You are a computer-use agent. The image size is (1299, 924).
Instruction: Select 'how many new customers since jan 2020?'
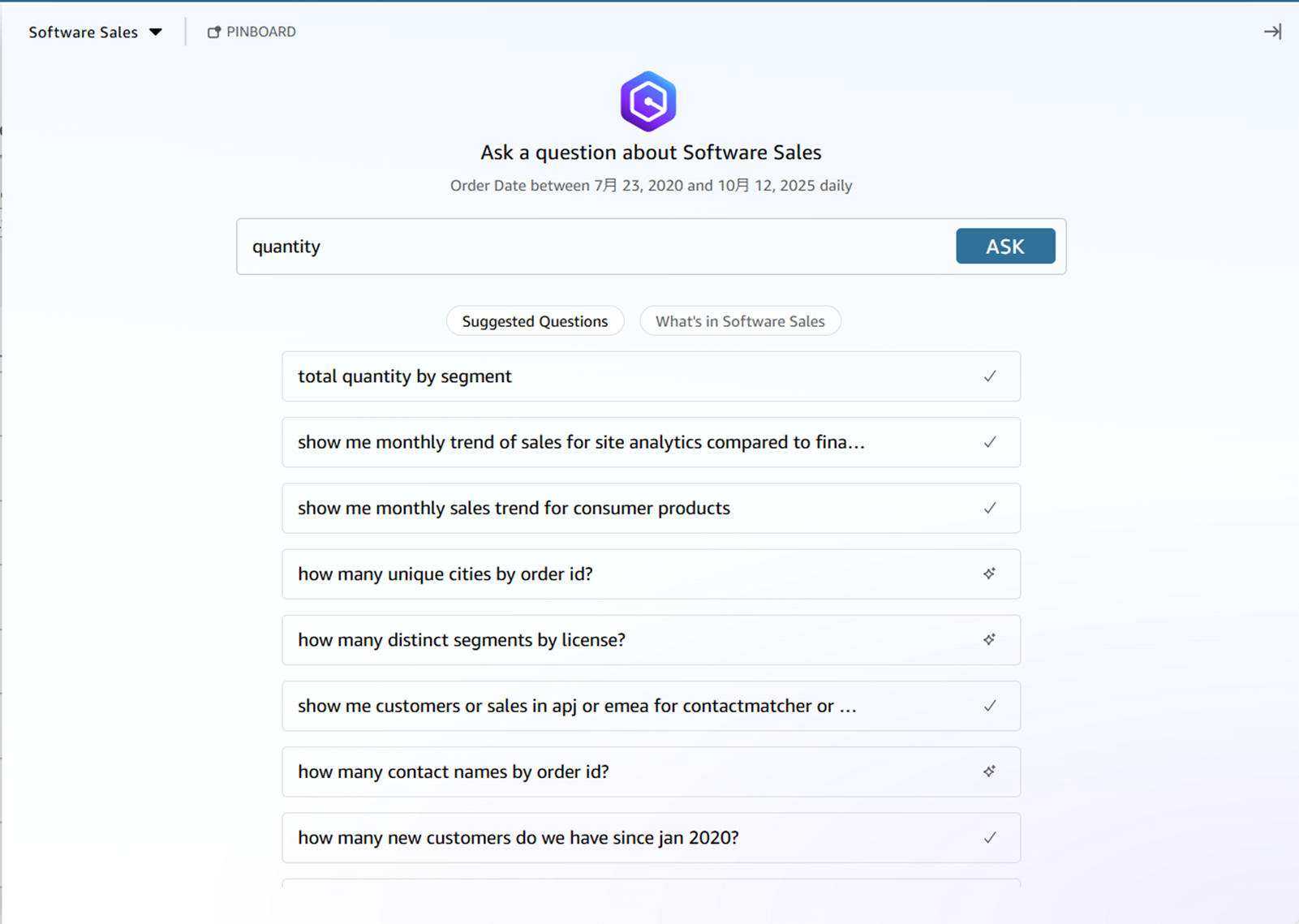tap(651, 838)
